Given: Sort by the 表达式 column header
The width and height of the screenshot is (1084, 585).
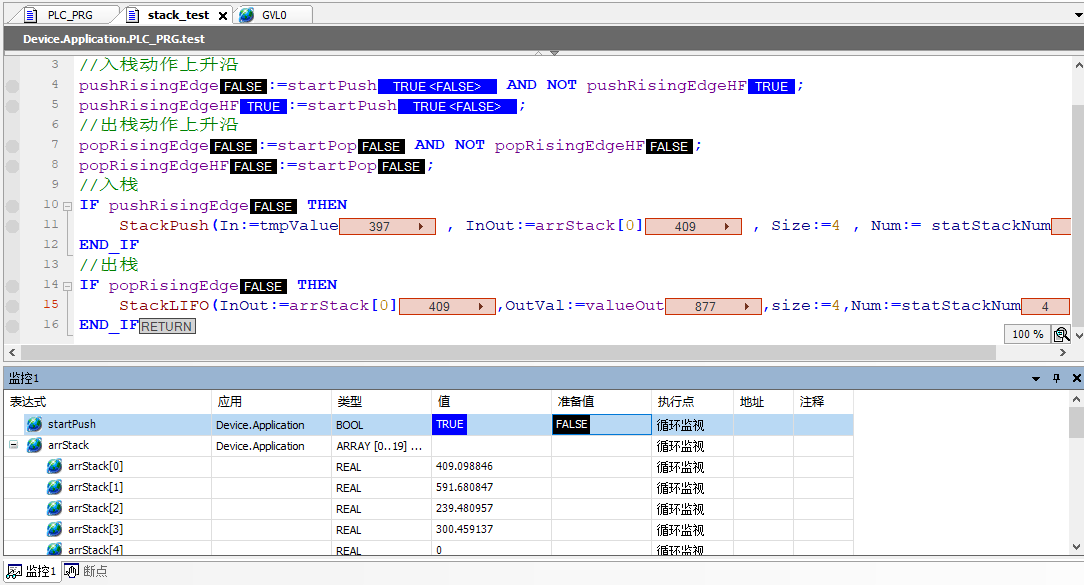Looking at the screenshot, I should (x=108, y=402).
